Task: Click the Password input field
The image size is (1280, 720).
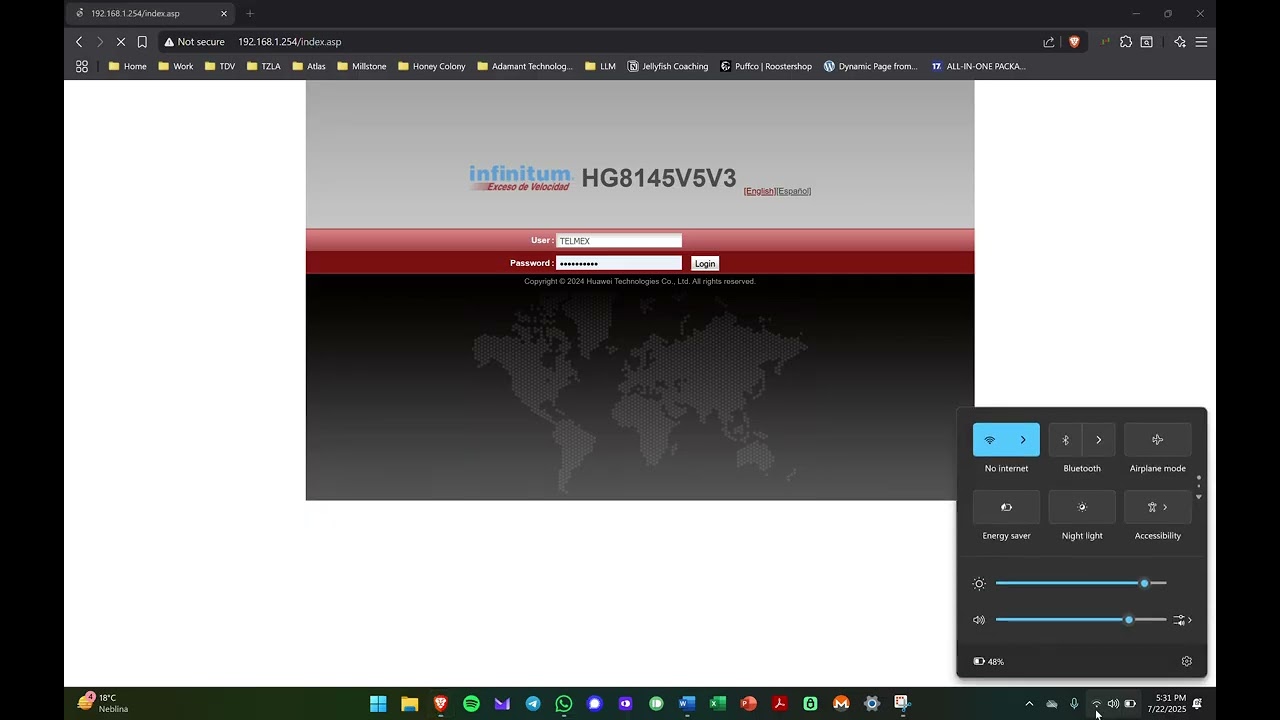Action: click(x=619, y=263)
